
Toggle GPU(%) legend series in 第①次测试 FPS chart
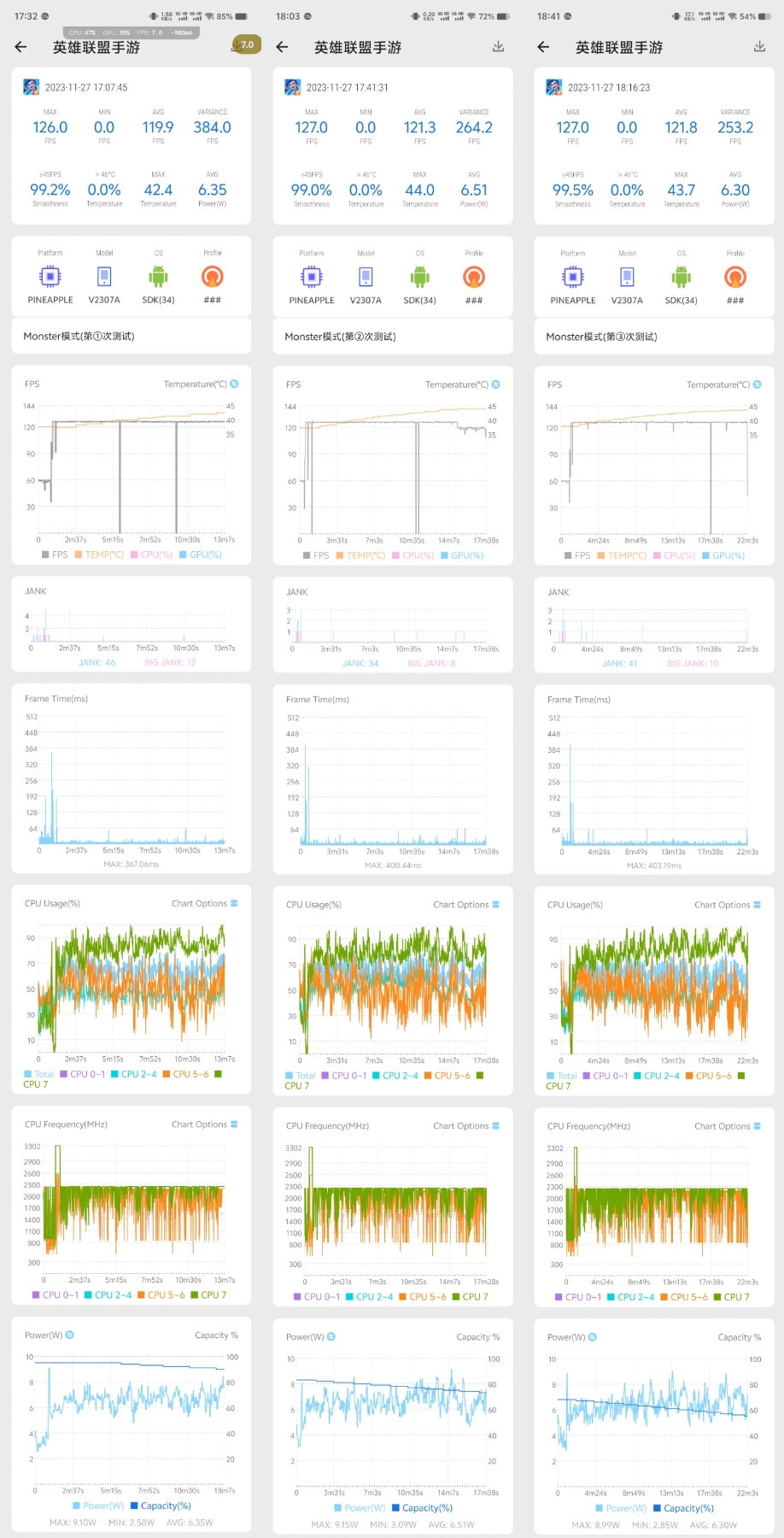coord(201,555)
